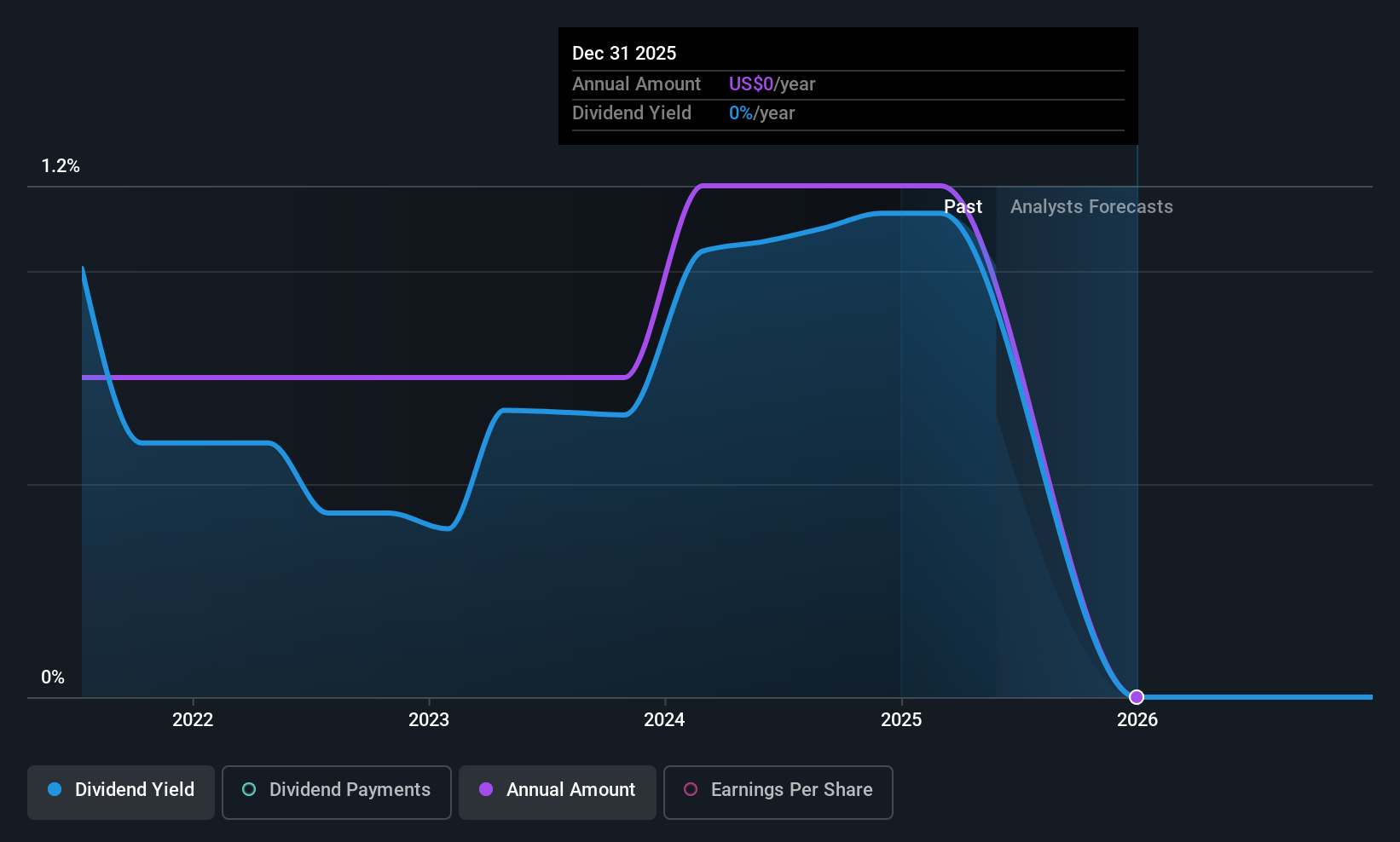
Task: Click the 1.2% y-axis label
Action: (x=61, y=166)
